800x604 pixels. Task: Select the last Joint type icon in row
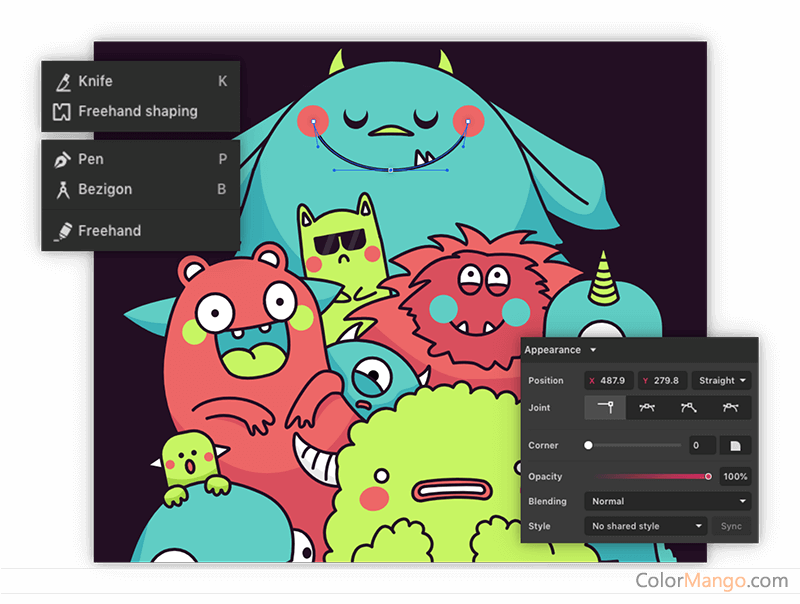pyautogui.click(x=730, y=408)
